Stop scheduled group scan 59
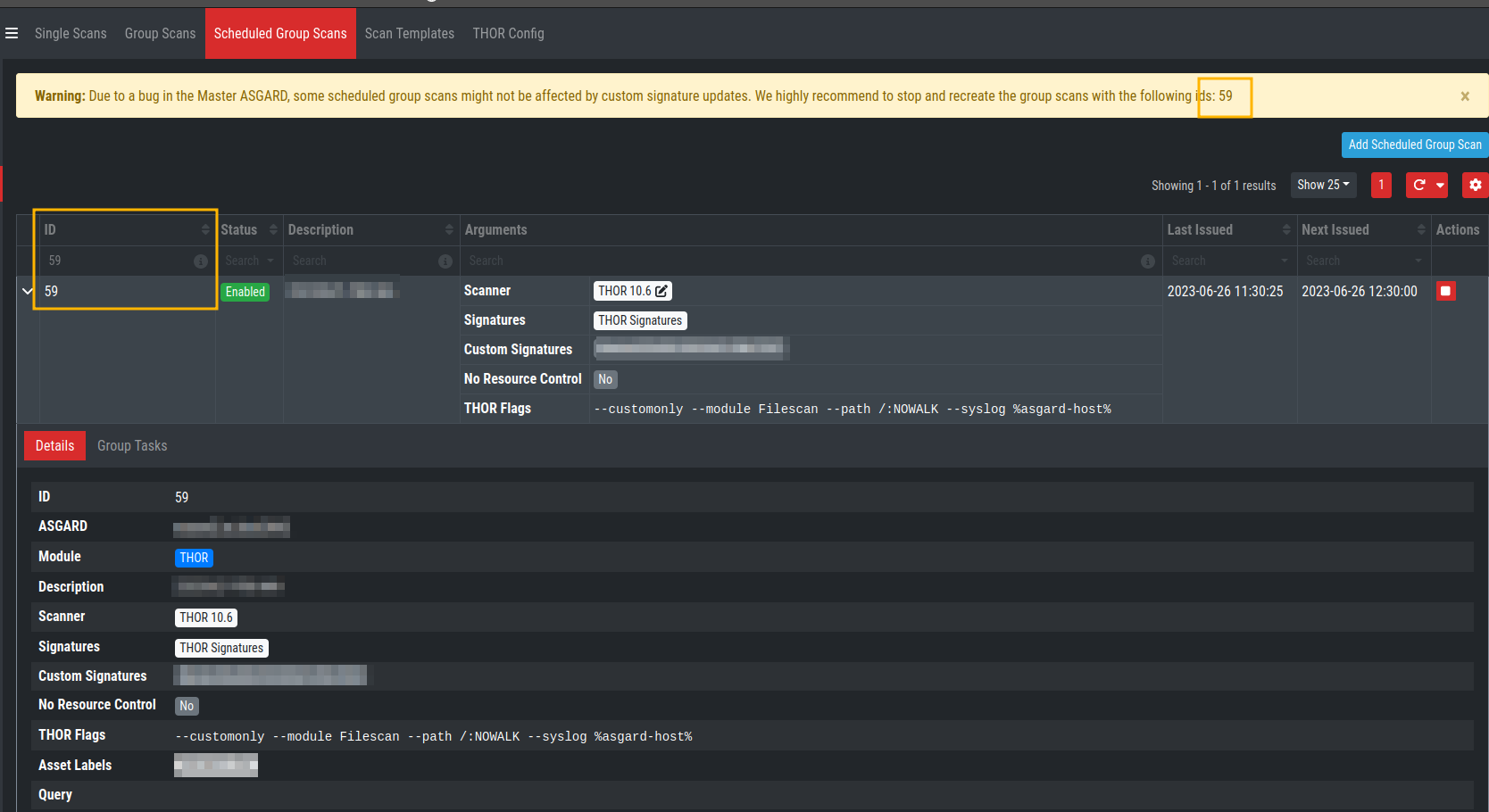The width and height of the screenshot is (1489, 812). point(1446,291)
